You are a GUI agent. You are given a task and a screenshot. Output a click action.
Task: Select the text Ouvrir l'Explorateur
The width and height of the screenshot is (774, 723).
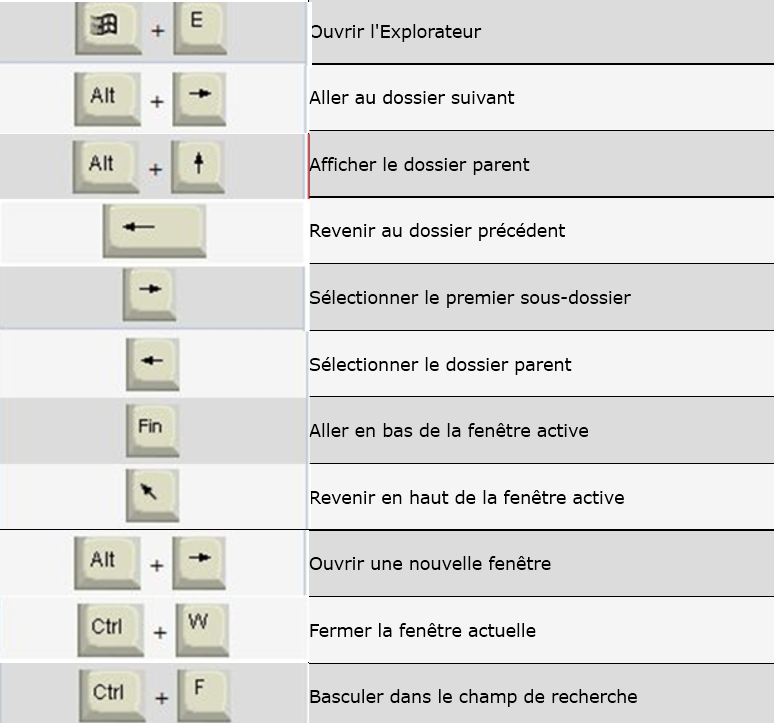395,32
